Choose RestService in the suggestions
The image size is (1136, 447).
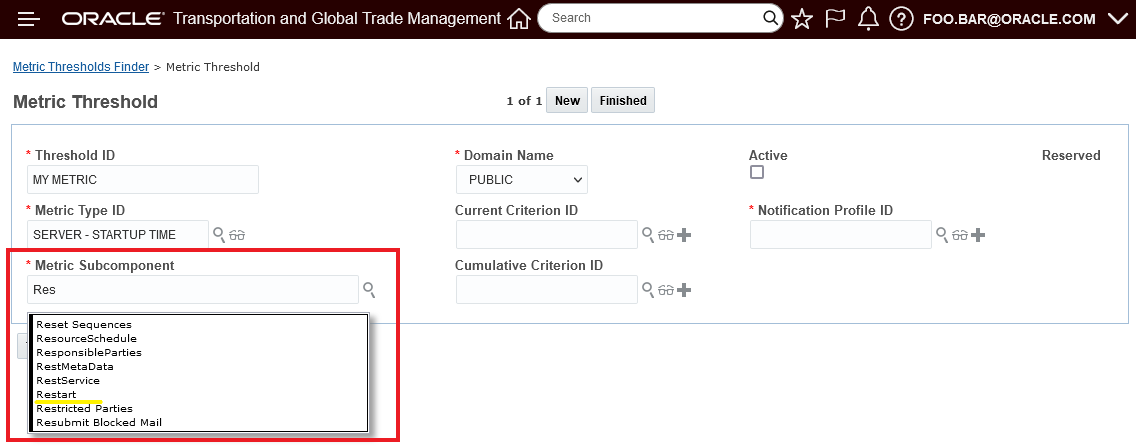point(68,381)
